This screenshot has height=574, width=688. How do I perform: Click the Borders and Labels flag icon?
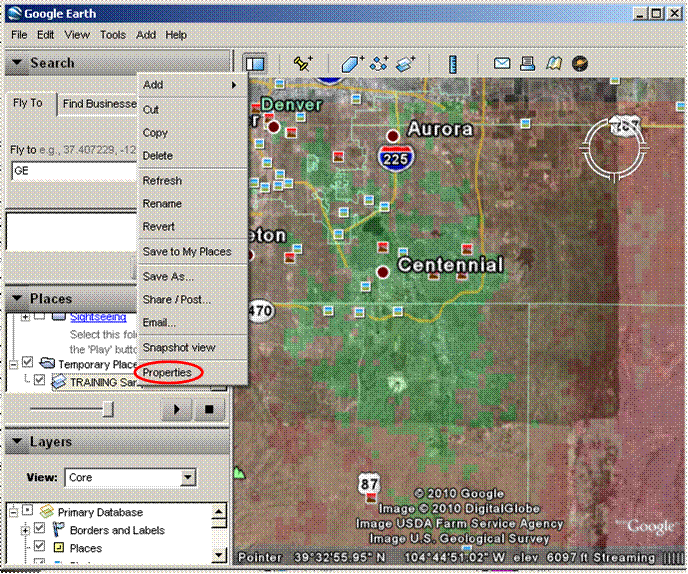coord(58,530)
